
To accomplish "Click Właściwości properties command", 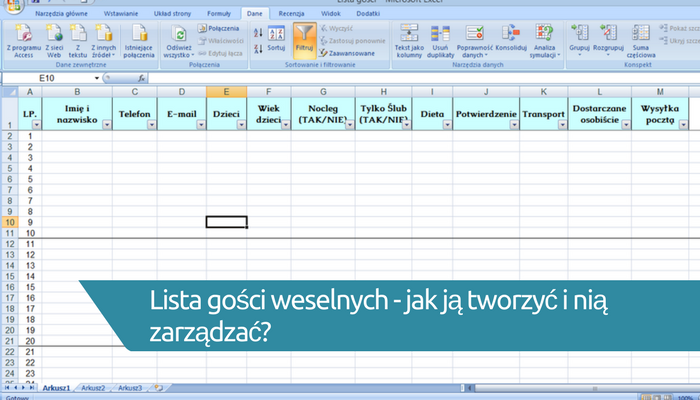I will click(221, 41).
